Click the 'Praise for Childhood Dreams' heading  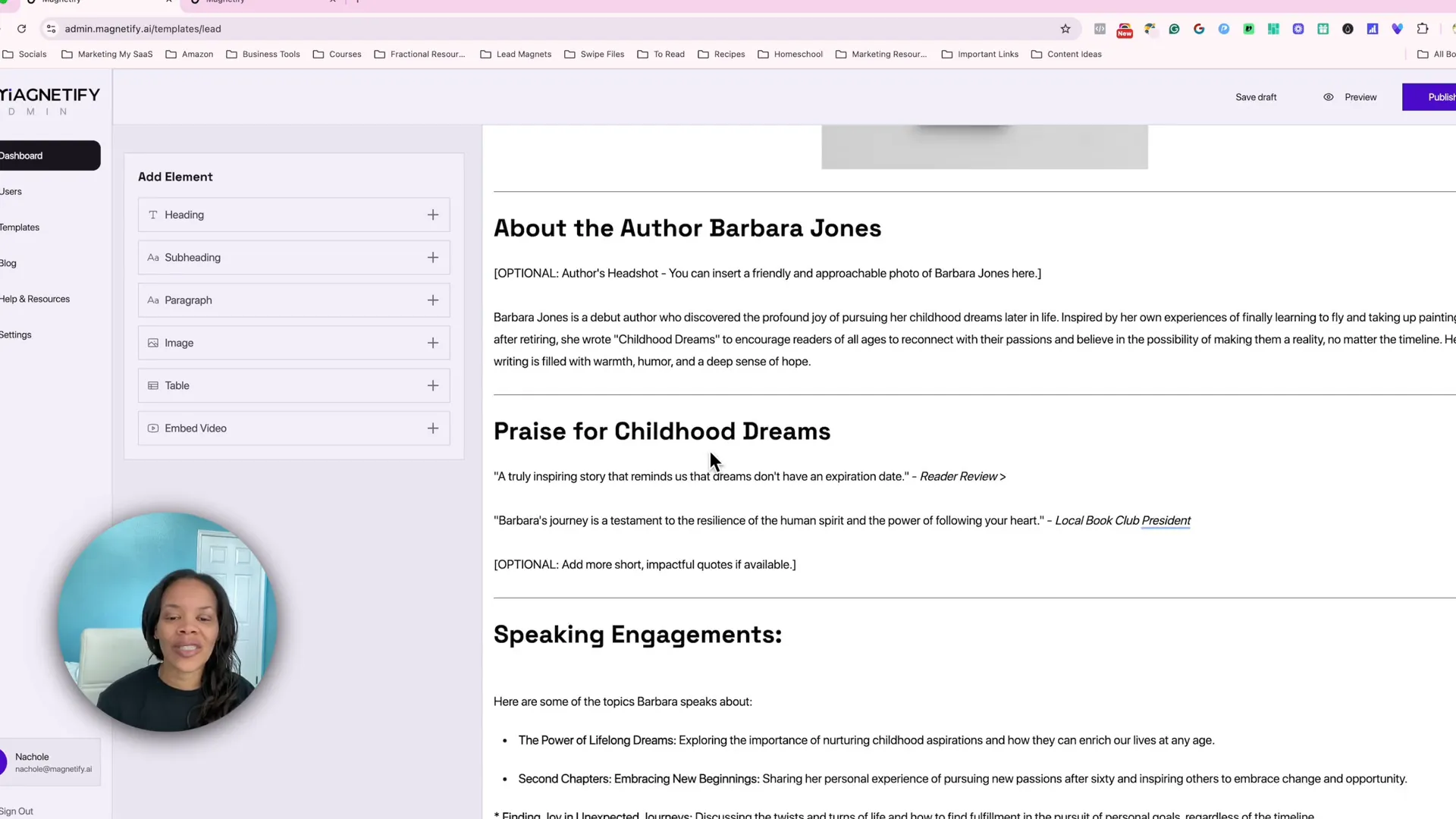(x=662, y=431)
